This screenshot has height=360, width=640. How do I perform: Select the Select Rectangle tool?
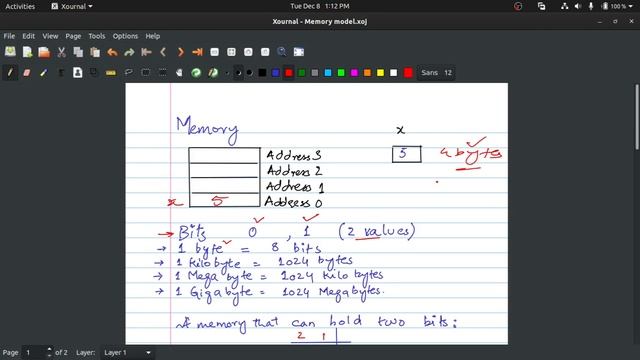click(x=146, y=73)
